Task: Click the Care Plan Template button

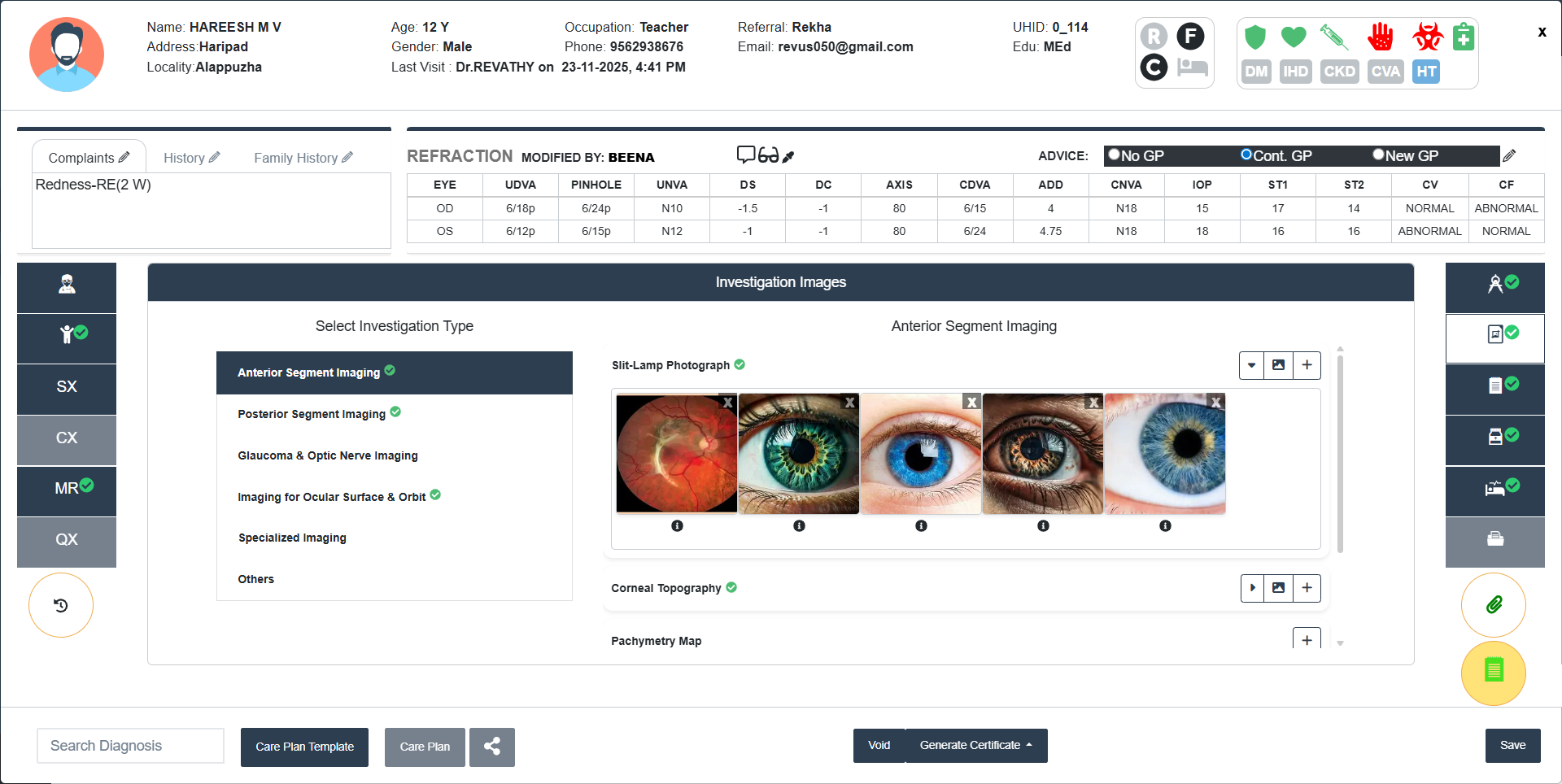Action: click(304, 747)
